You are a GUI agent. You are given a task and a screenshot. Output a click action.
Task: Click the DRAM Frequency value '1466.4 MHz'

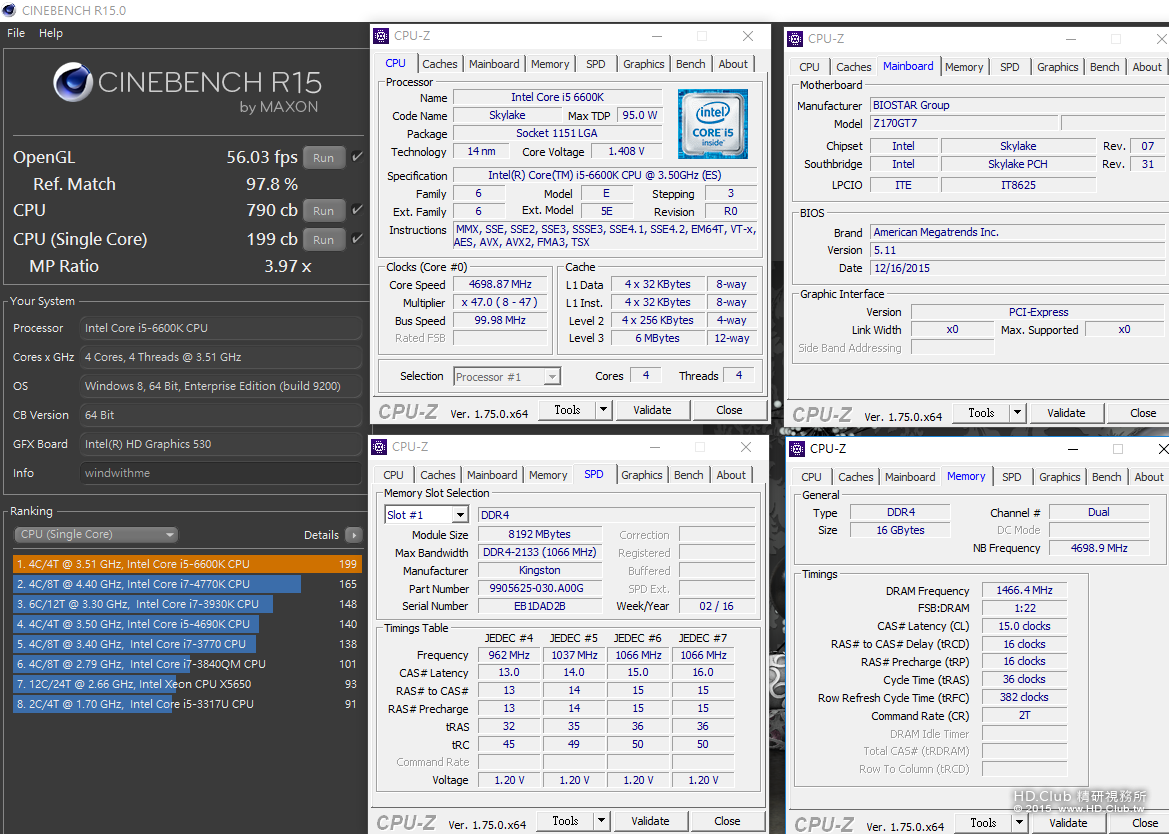coord(1024,590)
